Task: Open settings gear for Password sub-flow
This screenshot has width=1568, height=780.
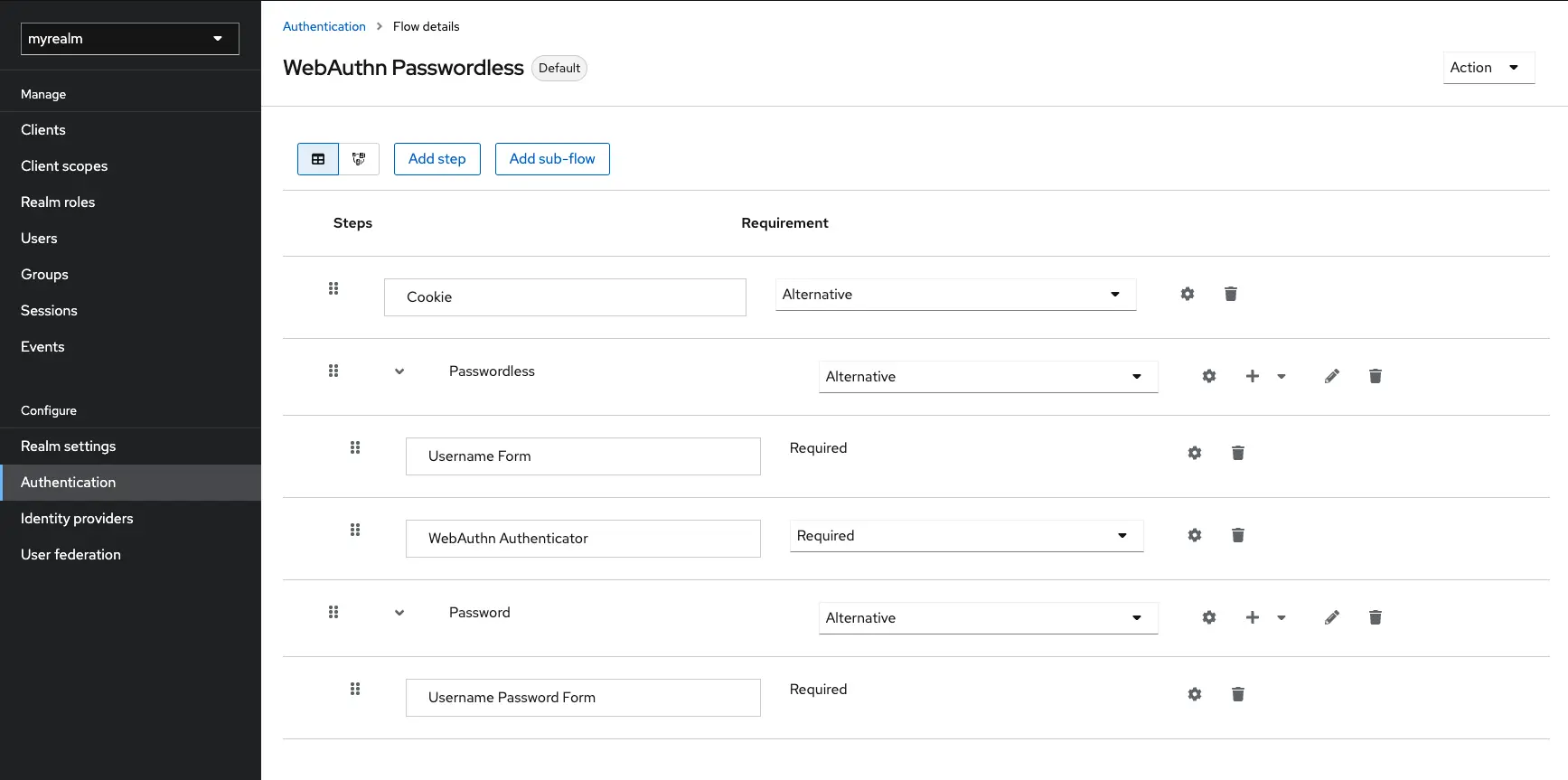Action: [x=1209, y=617]
